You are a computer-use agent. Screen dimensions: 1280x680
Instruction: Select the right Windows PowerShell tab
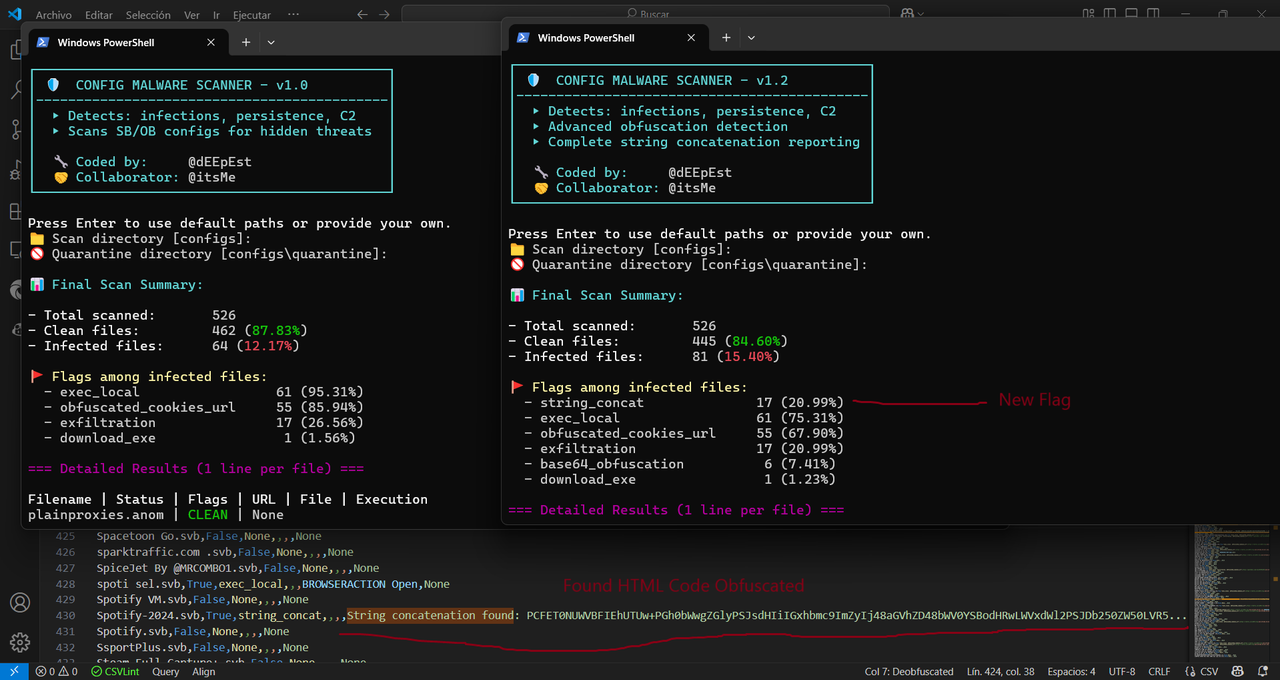606,38
